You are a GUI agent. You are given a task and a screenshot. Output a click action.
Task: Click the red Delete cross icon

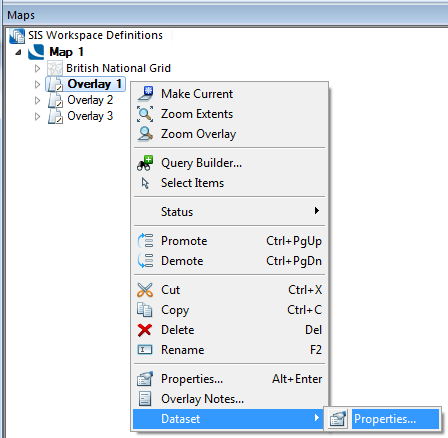pos(145,330)
